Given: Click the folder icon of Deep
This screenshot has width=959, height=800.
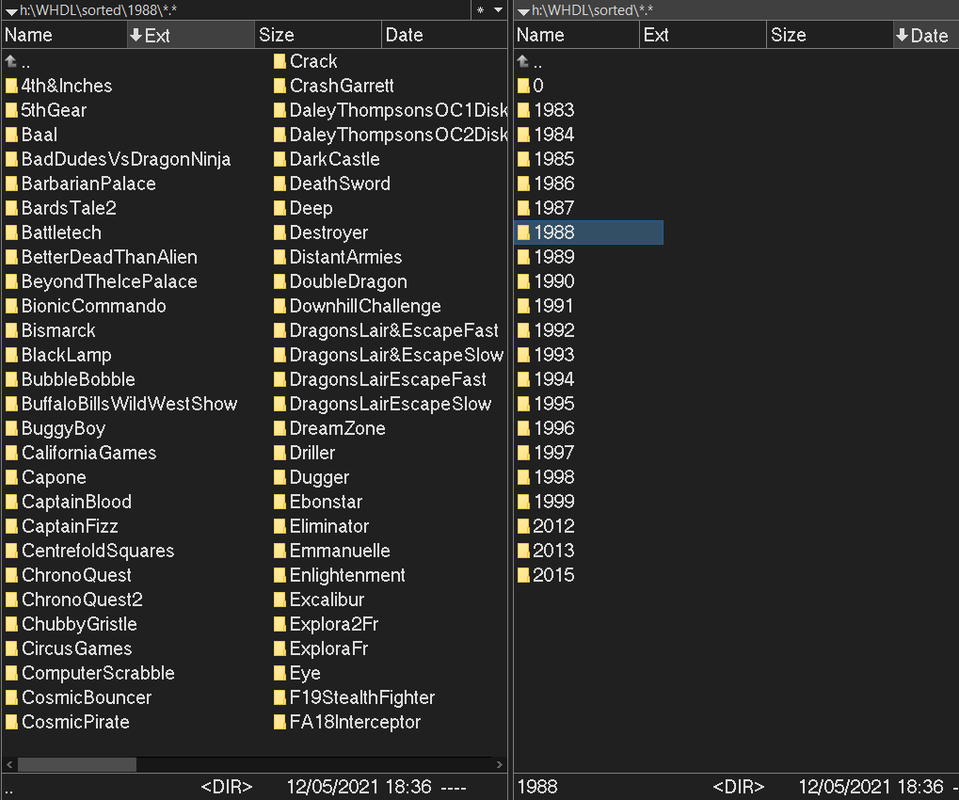Looking at the screenshot, I should (x=280, y=208).
